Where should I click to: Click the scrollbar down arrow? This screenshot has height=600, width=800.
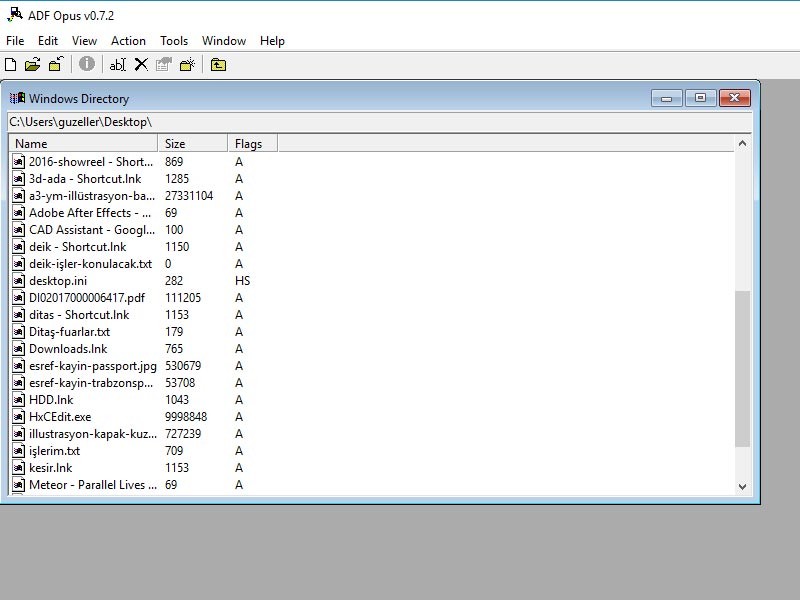742,487
